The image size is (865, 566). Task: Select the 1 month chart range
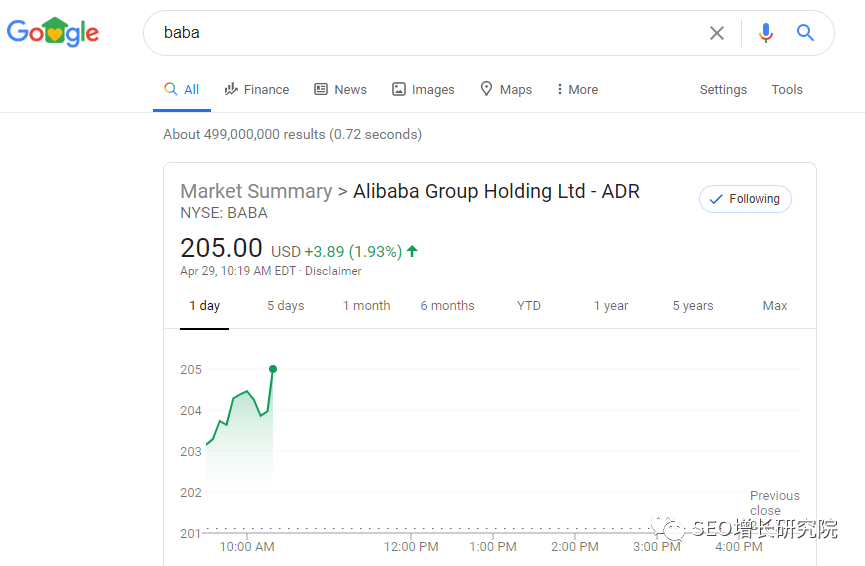pyautogui.click(x=366, y=306)
